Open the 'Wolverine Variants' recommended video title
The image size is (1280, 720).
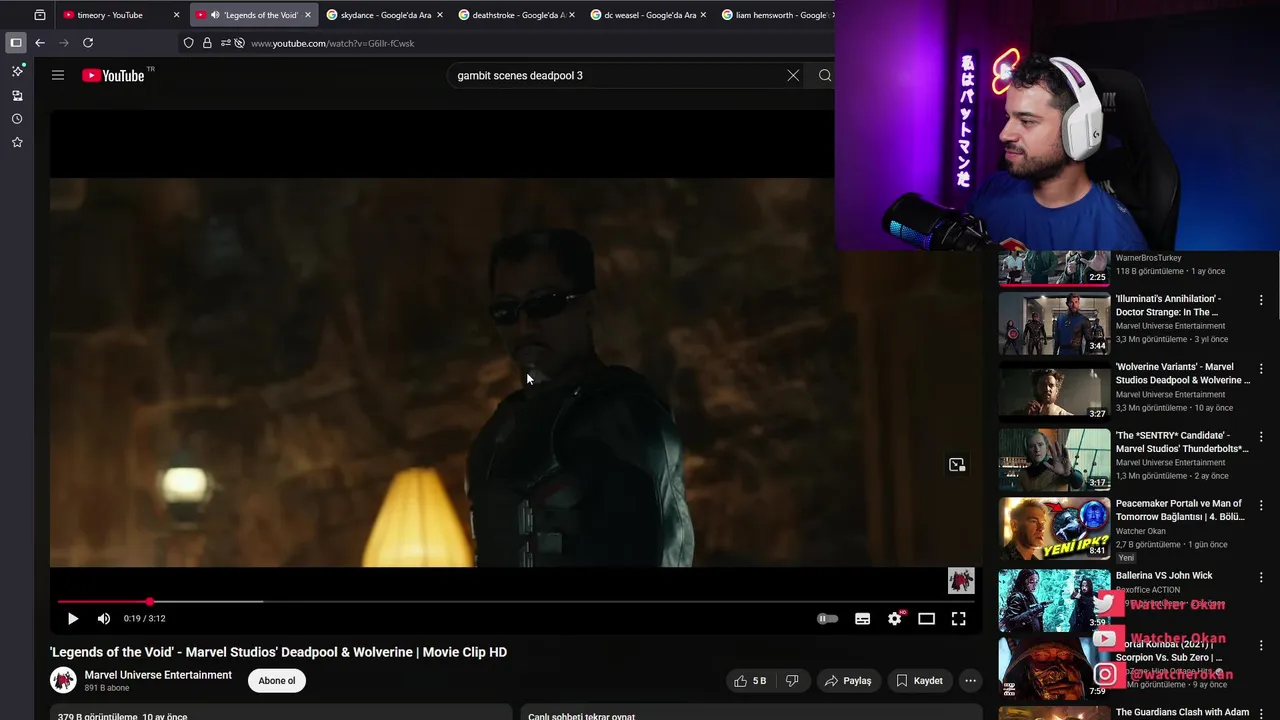(1183, 373)
